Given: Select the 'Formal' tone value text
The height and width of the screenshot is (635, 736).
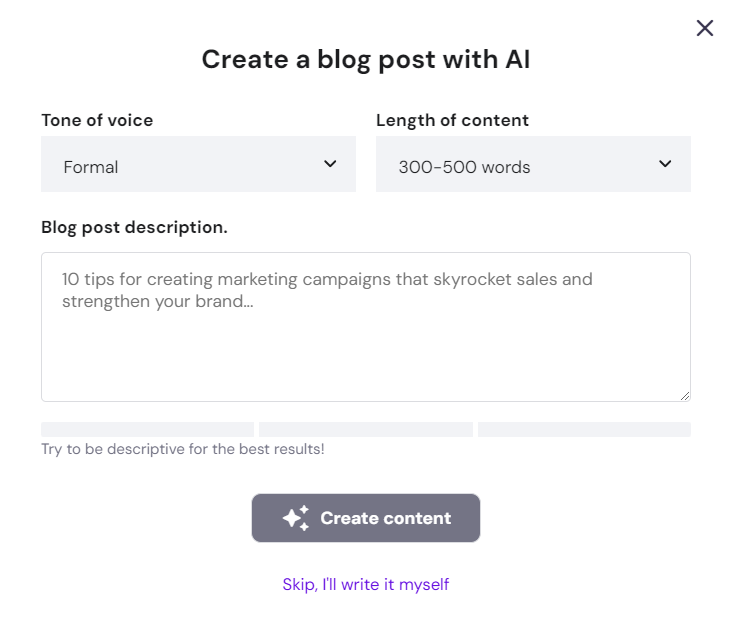Looking at the screenshot, I should [x=91, y=167].
